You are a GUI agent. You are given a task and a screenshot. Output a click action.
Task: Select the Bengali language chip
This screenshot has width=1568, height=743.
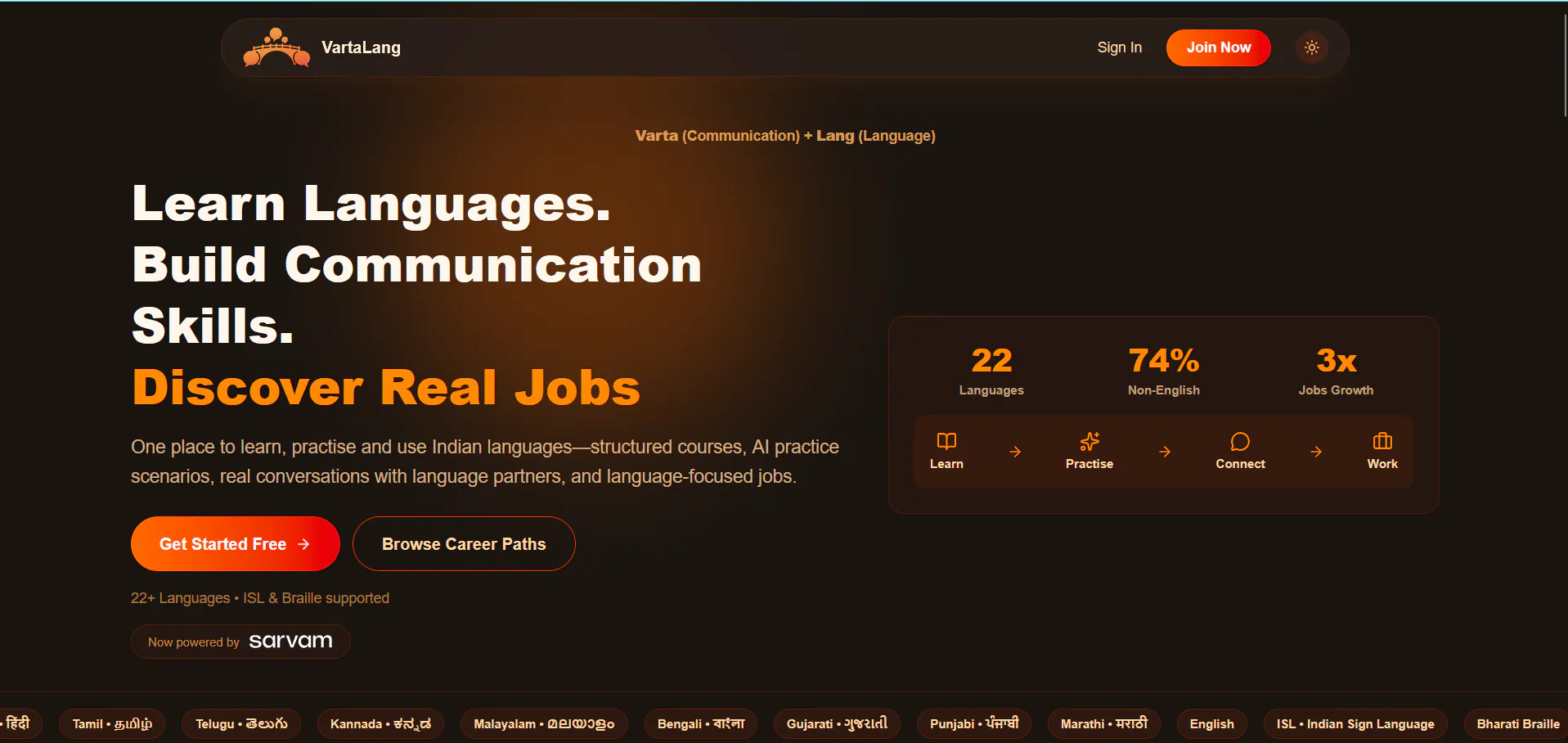[x=701, y=724]
